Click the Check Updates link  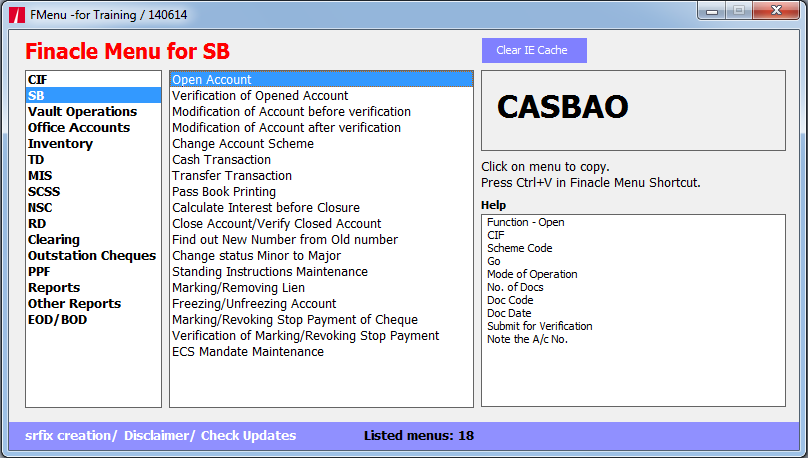[x=248, y=436]
